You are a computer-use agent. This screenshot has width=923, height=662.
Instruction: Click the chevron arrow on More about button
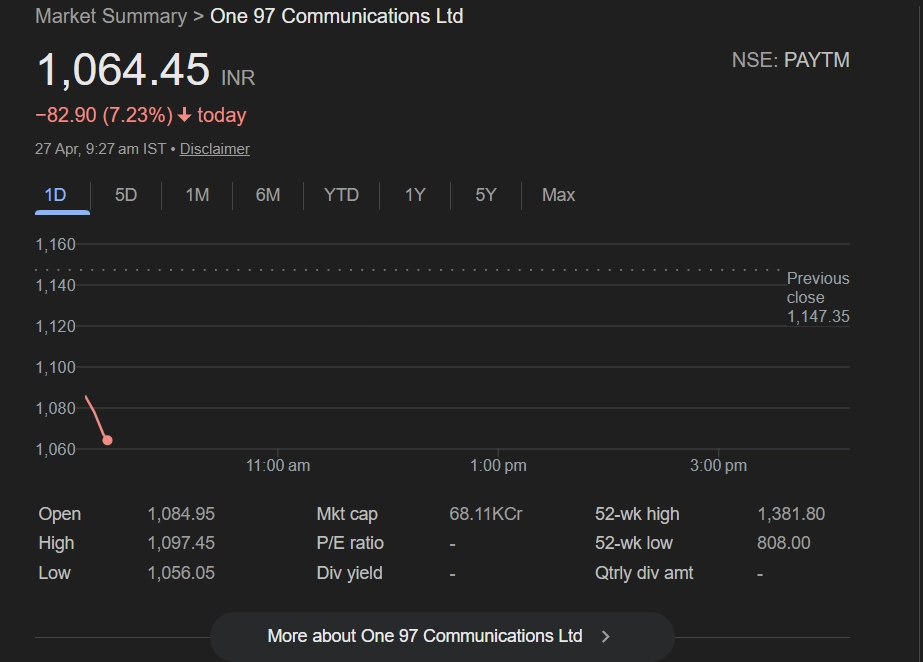click(x=606, y=636)
